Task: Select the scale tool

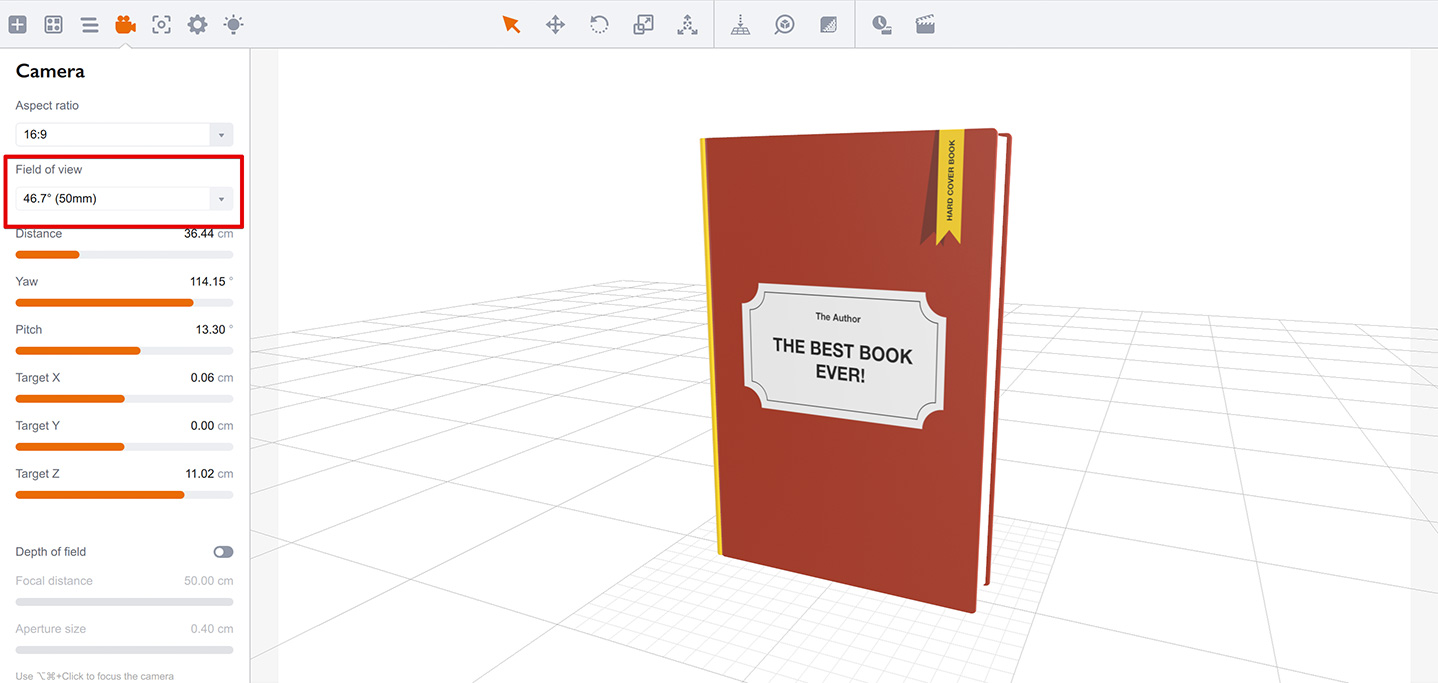Action: [x=643, y=24]
